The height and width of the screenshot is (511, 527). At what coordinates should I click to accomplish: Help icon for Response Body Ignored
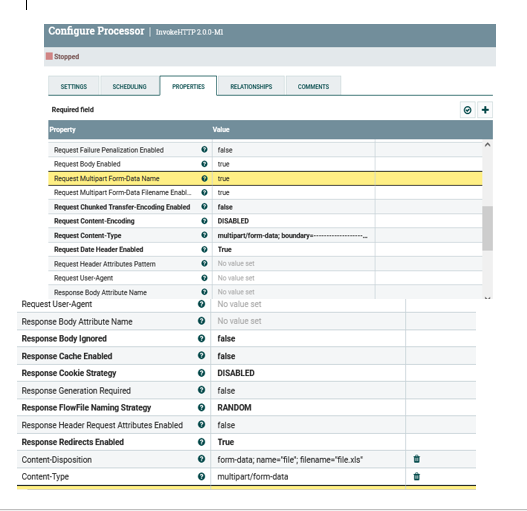point(201,338)
